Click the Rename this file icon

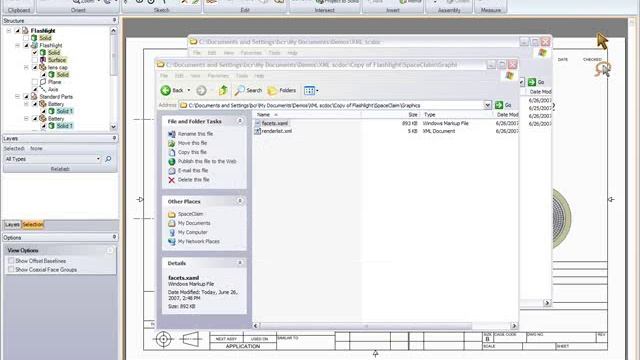[172, 134]
